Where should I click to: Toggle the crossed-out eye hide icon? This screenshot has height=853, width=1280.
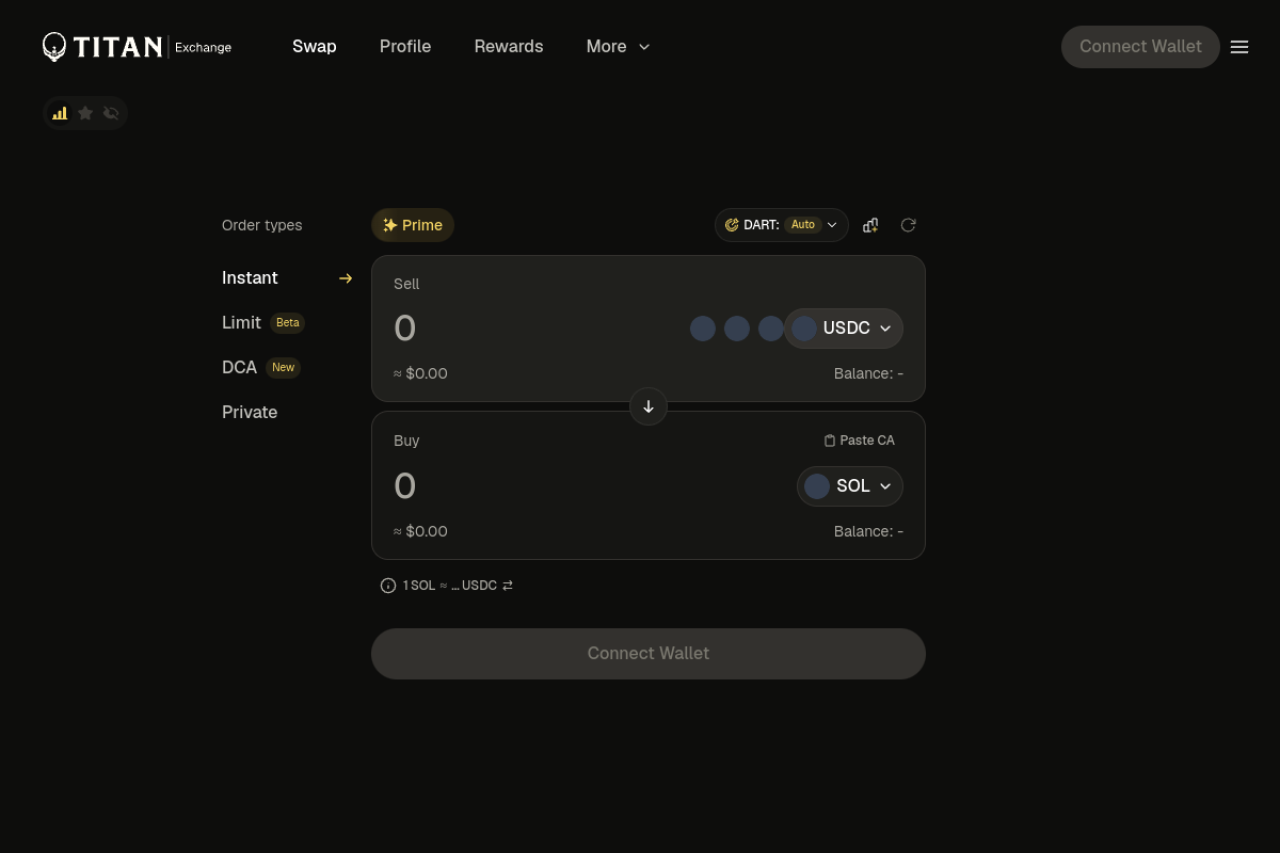[x=111, y=113]
